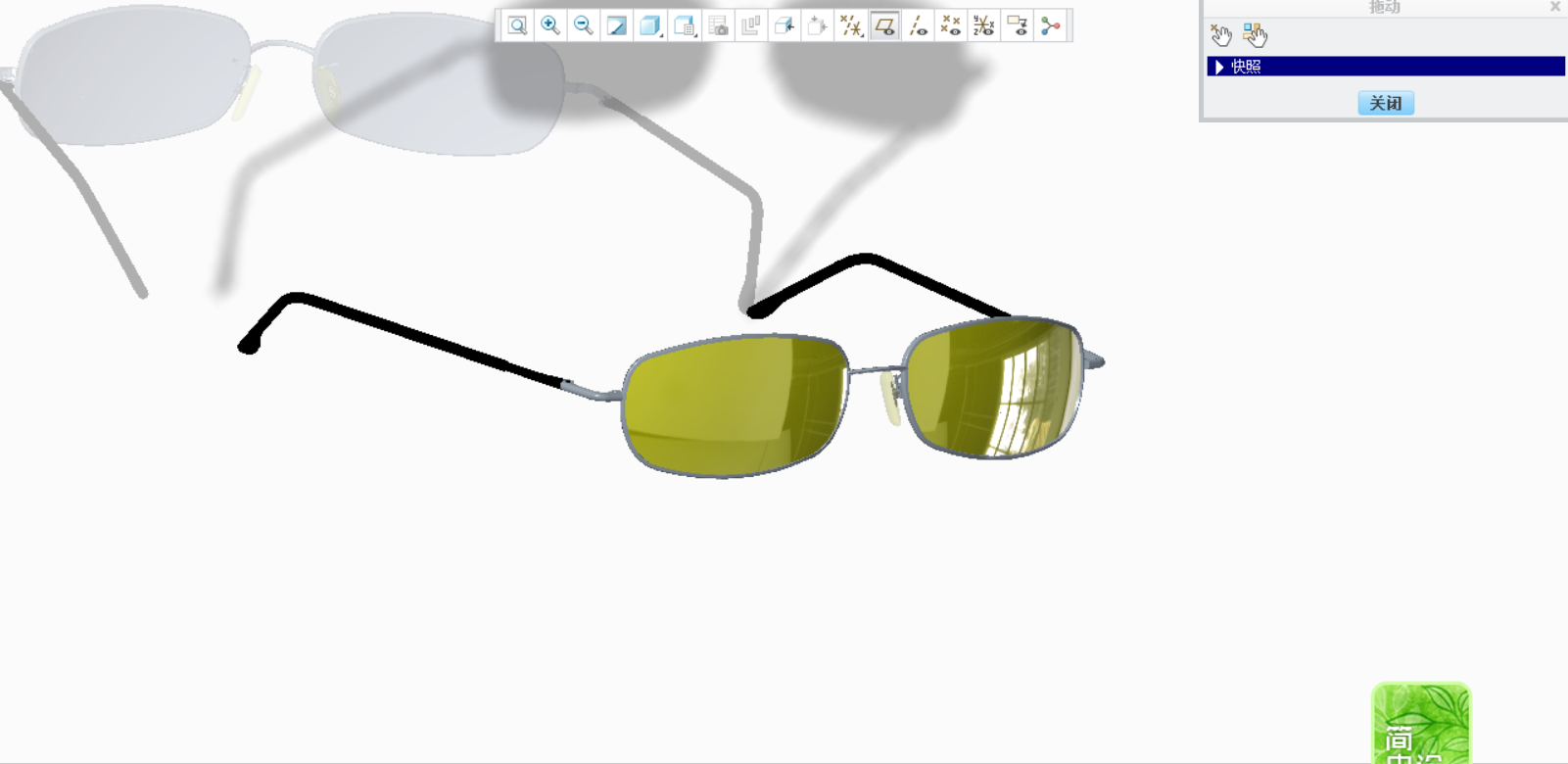1568x764 pixels.
Task: Click the Repaint screen icon
Action: (617, 25)
